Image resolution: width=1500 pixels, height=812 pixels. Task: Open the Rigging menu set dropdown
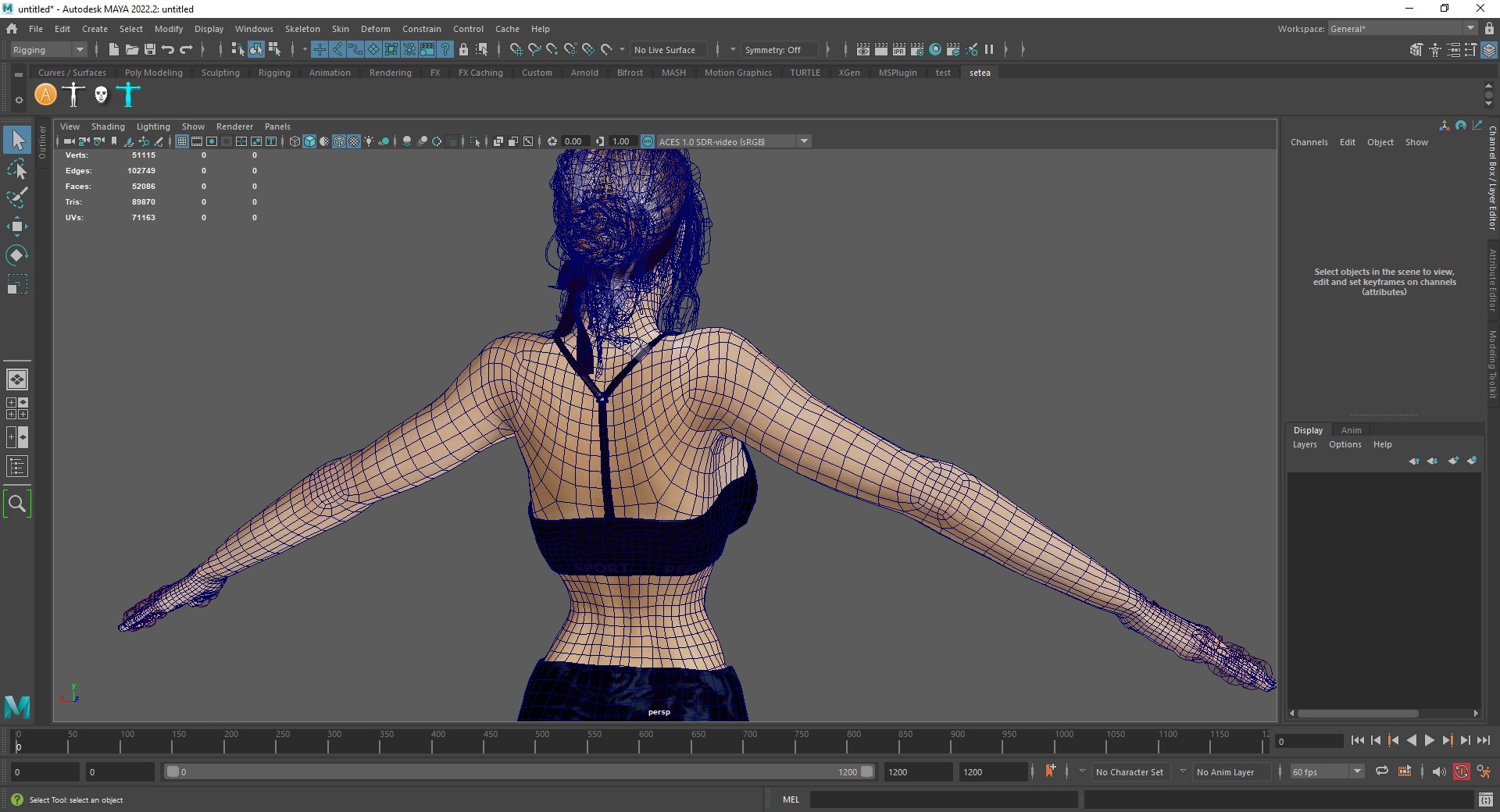tap(48, 49)
